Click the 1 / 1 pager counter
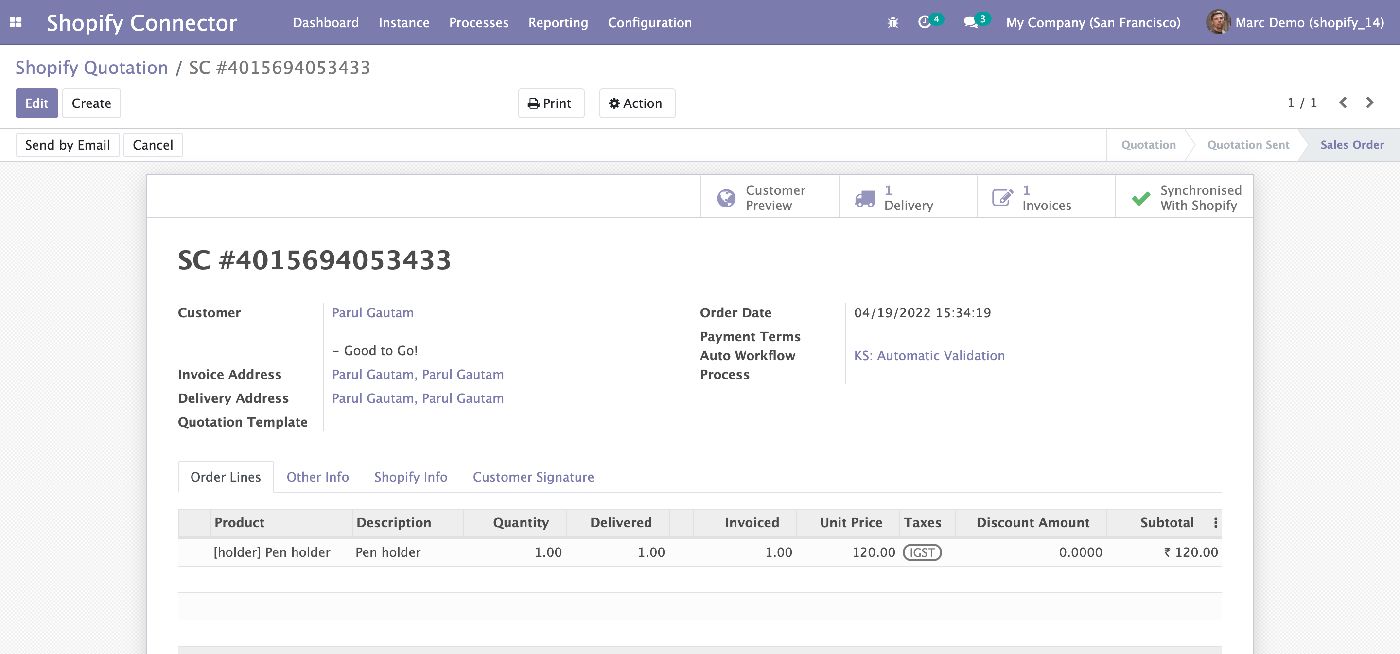Screen dimensions: 1400x654 1302,103
